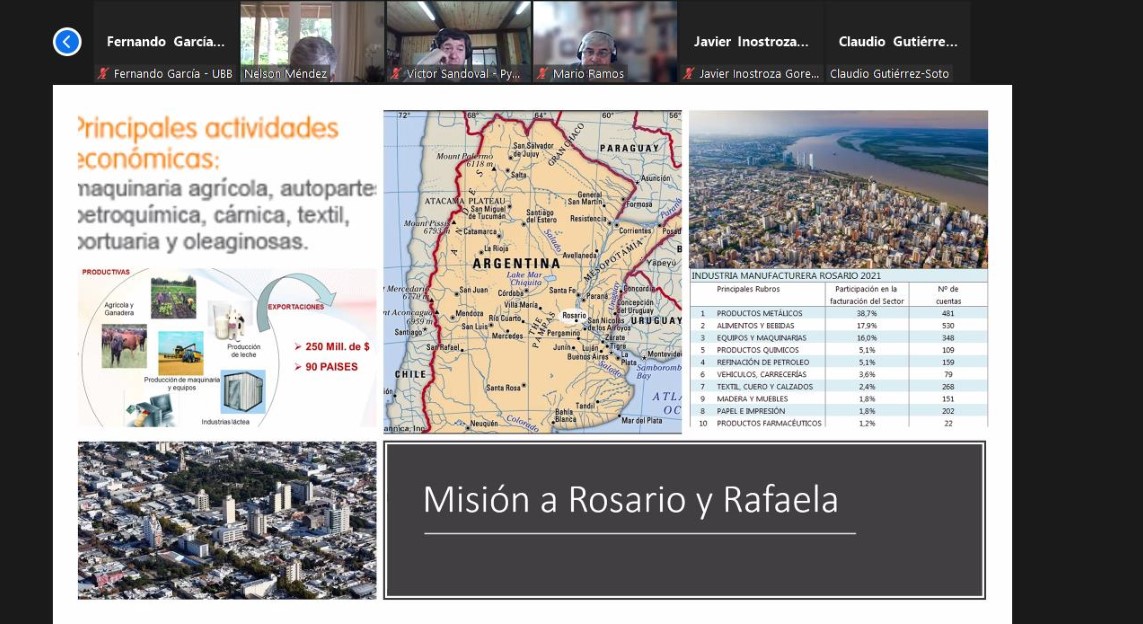The width and height of the screenshot is (1143, 624).
Task: Click the 530 accounts value in the table
Action: click(948, 326)
